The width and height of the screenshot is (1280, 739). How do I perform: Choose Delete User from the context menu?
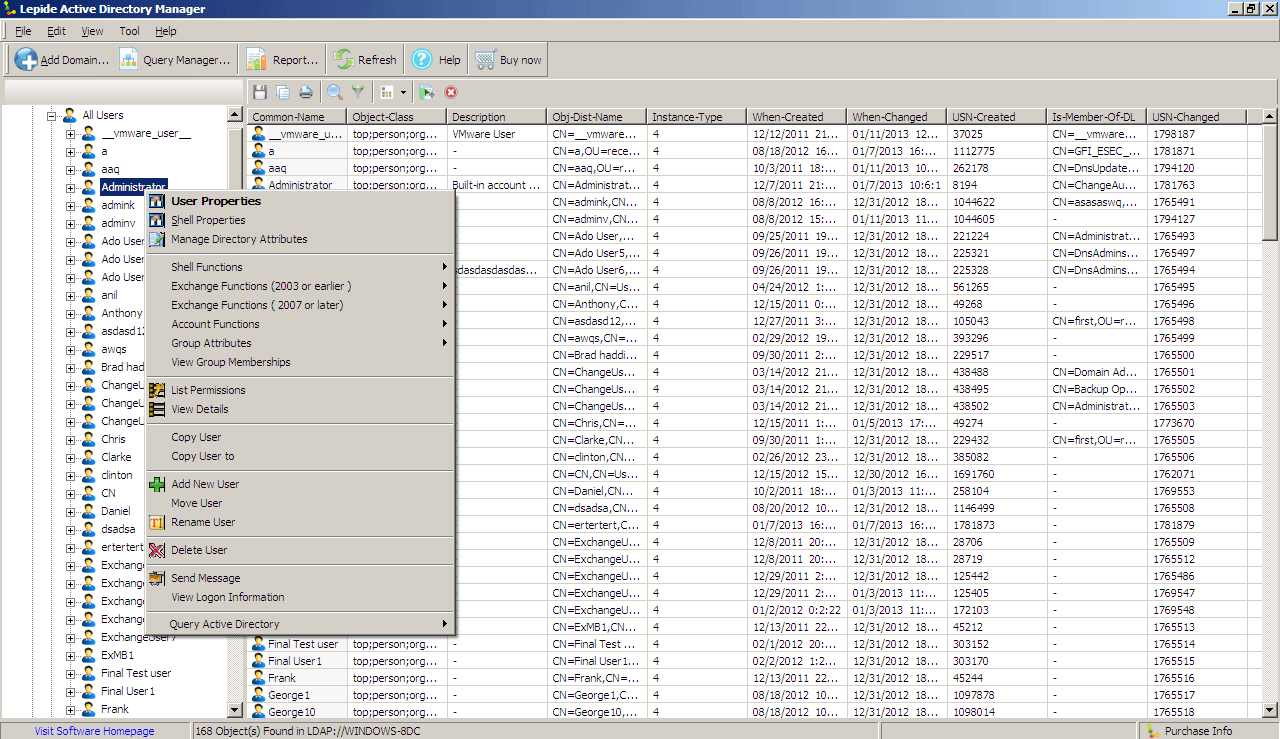[x=299, y=550]
